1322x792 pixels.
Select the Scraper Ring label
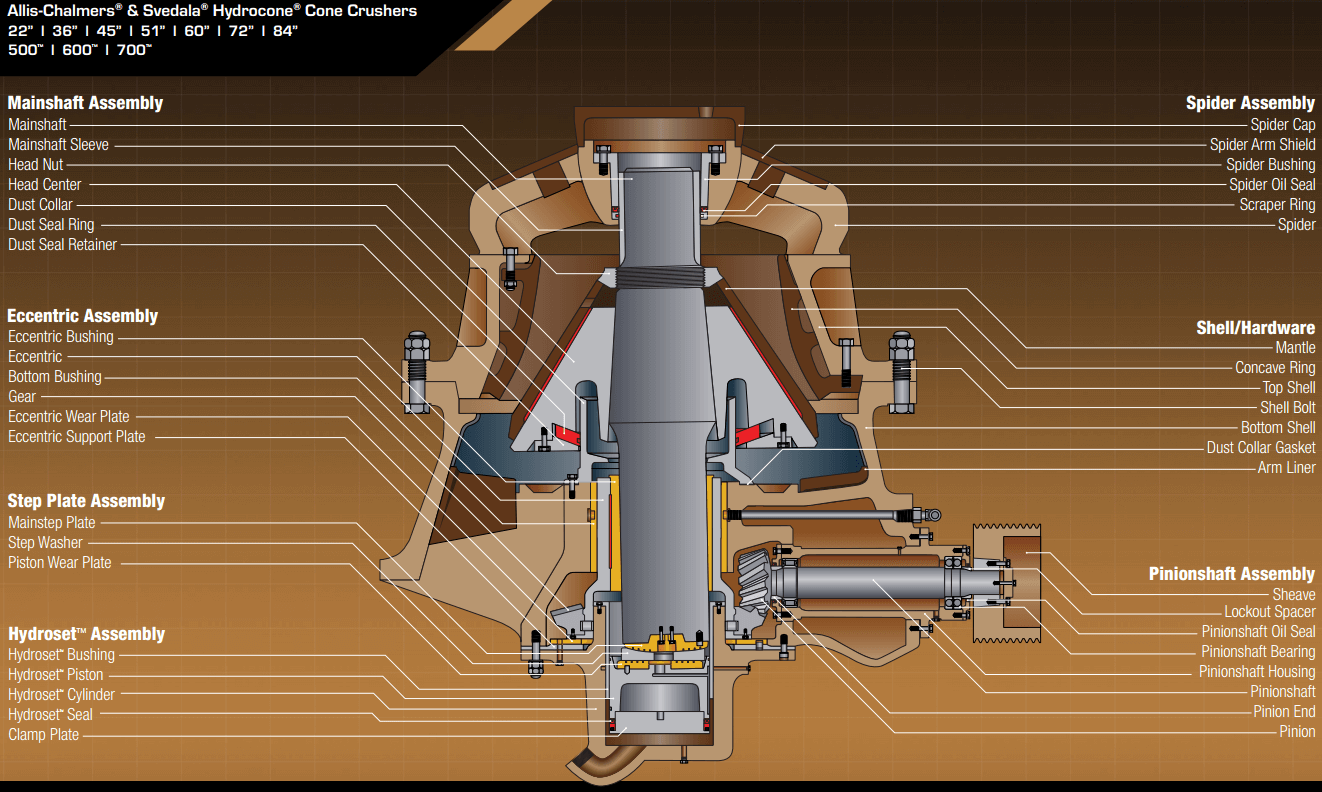[1278, 205]
